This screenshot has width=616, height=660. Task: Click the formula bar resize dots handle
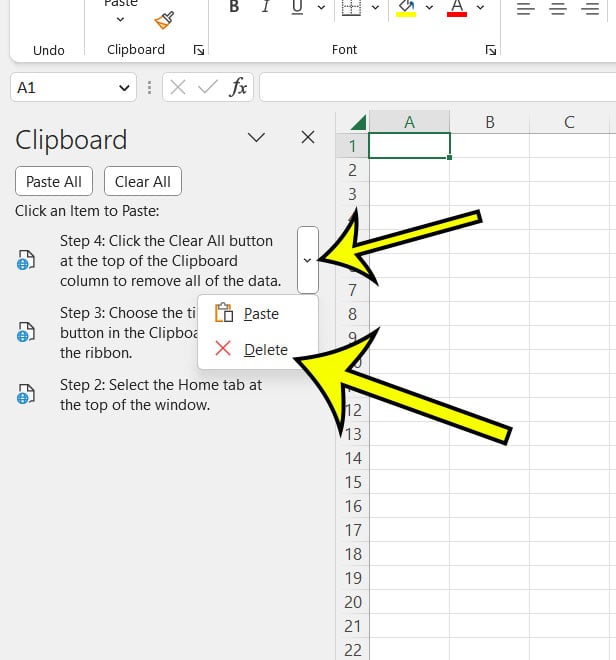149,88
